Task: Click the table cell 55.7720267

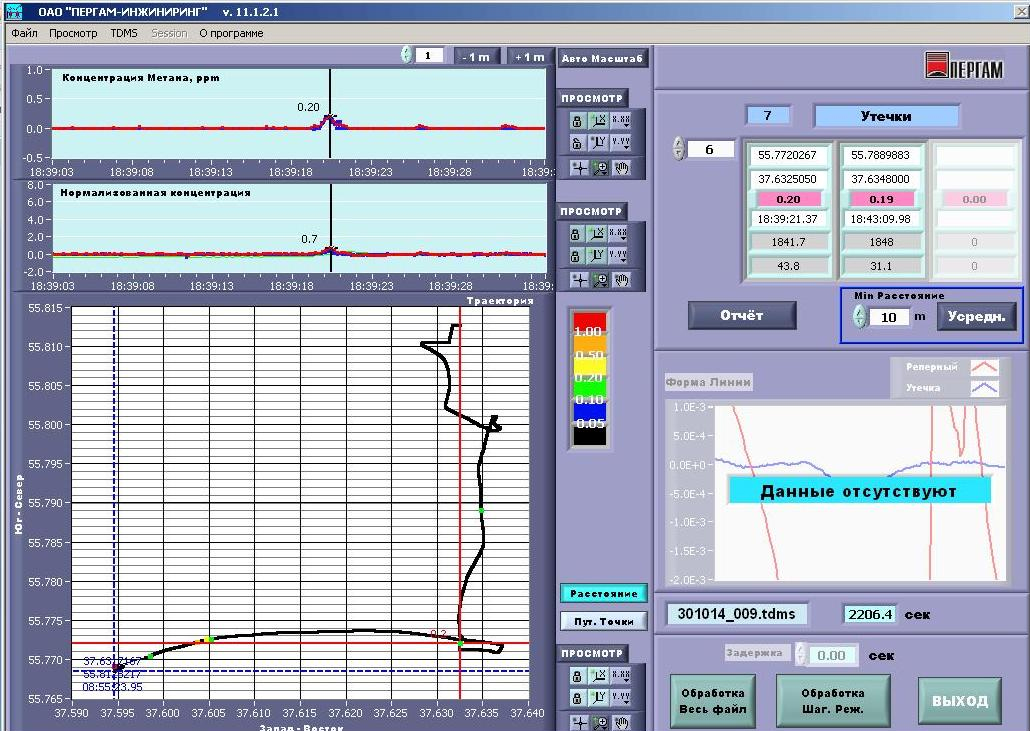Action: pyautogui.click(x=787, y=155)
